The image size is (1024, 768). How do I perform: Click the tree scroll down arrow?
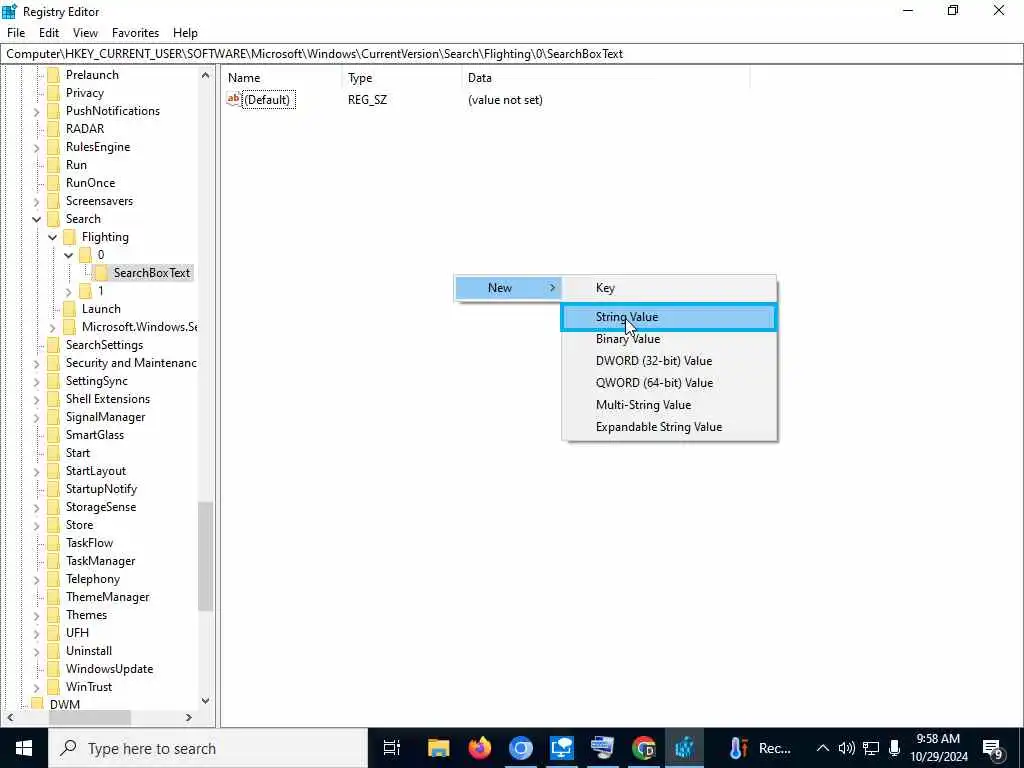click(x=206, y=701)
